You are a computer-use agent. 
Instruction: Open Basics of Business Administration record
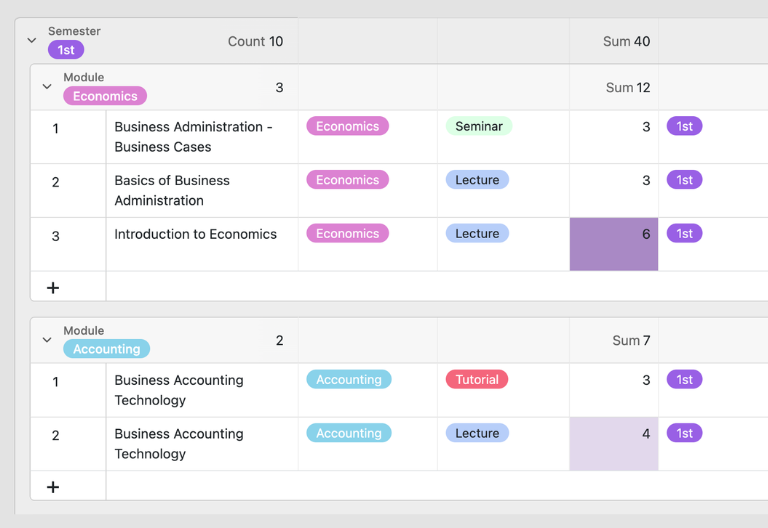[x=172, y=191]
